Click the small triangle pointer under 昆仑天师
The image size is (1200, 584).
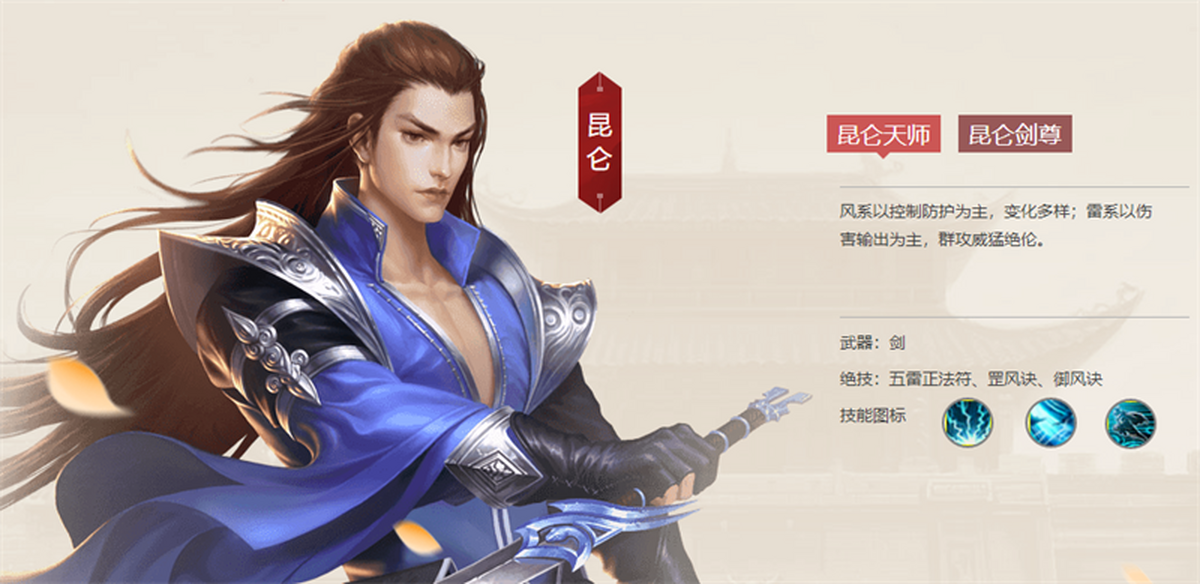point(883,155)
